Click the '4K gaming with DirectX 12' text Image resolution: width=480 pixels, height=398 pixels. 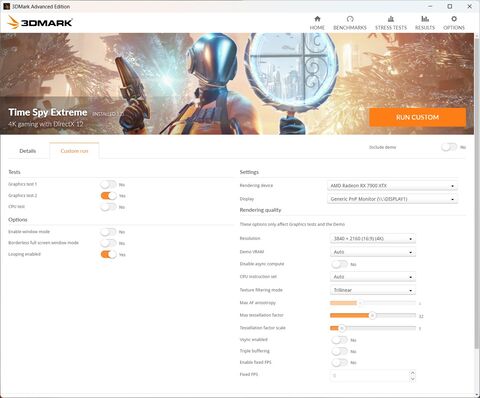46,124
